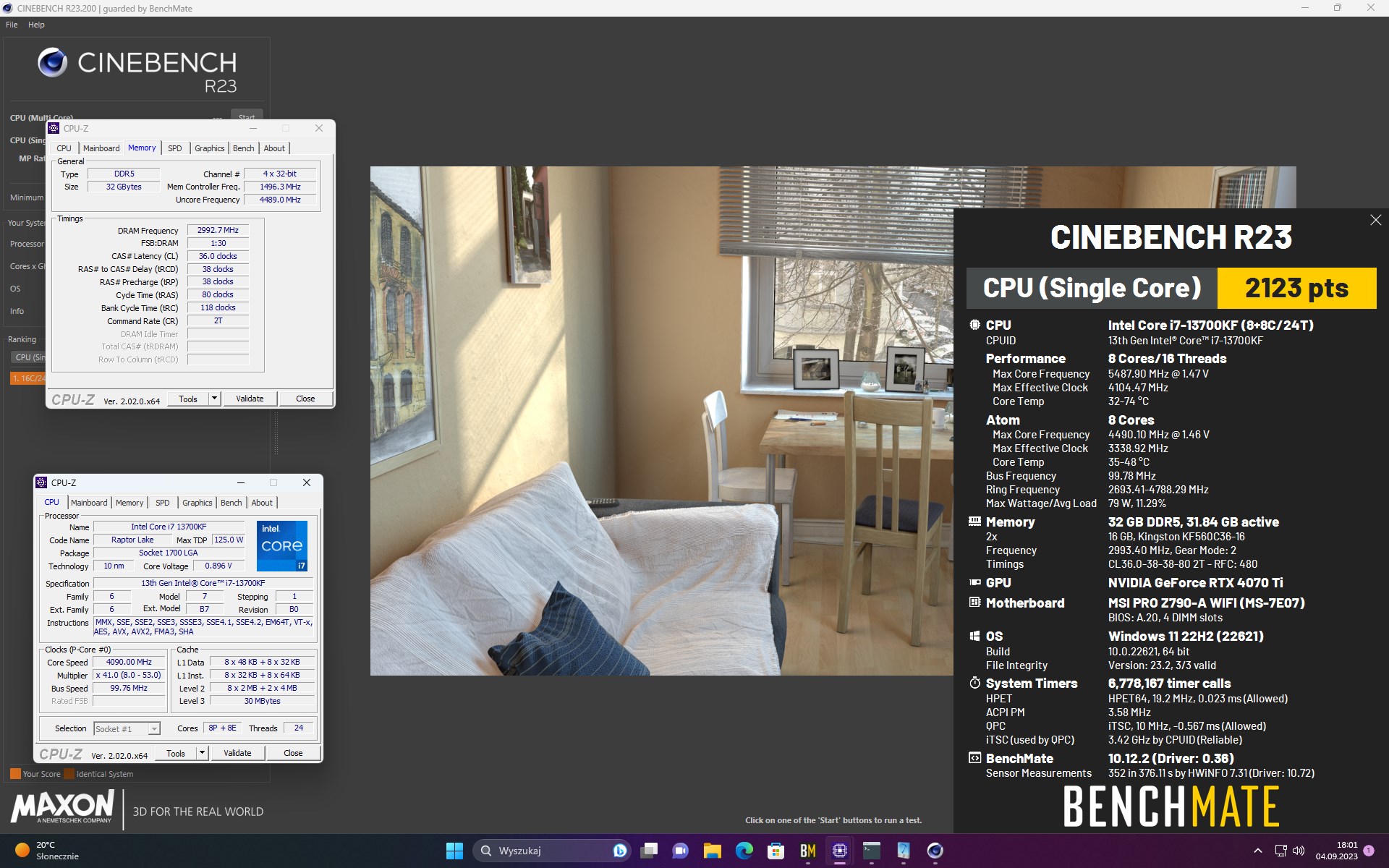Select SPD tab in the upper CPU-Z window
The width and height of the screenshot is (1389, 868).
175,148
